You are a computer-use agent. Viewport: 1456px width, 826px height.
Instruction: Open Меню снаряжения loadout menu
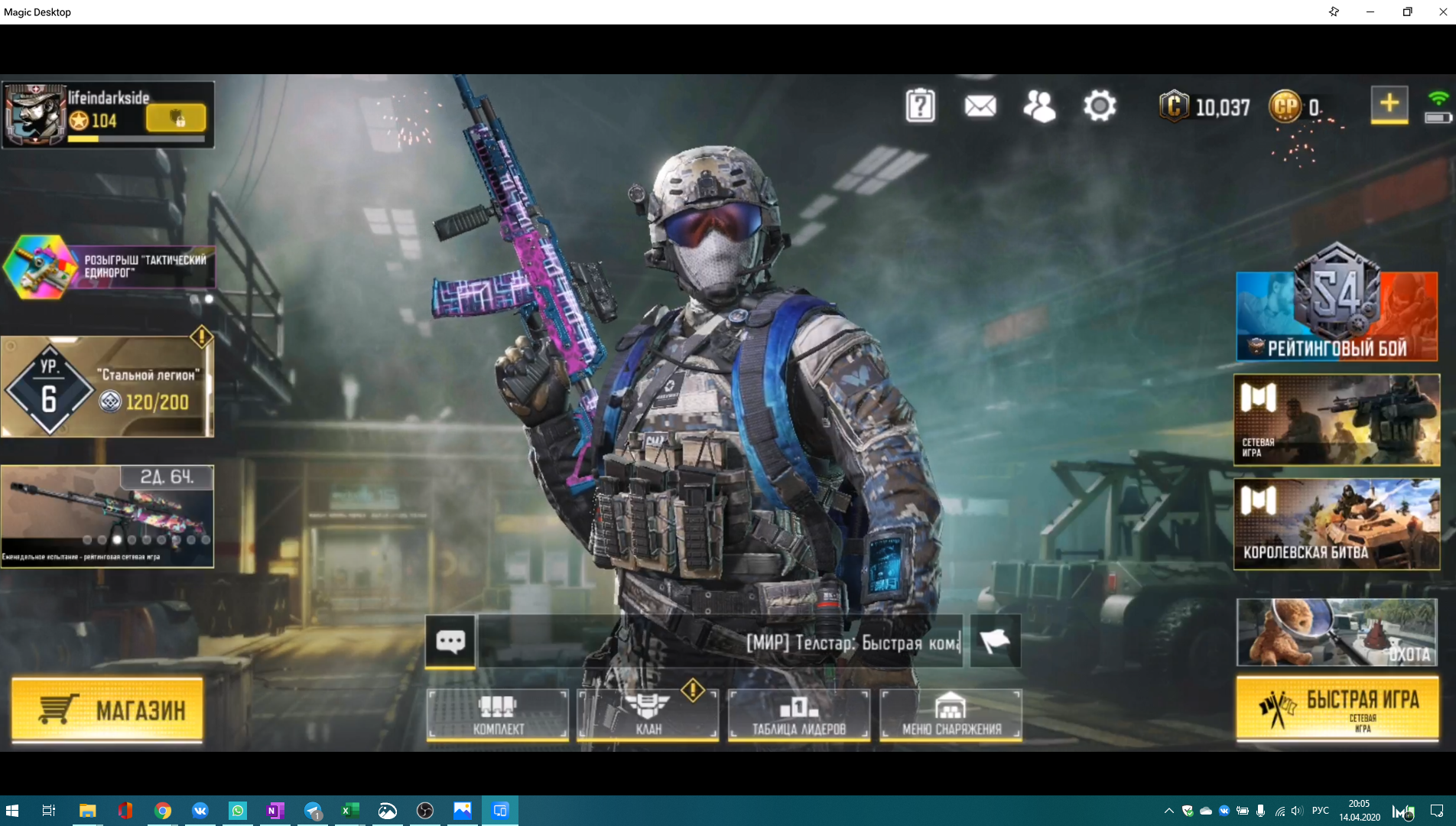click(x=951, y=714)
